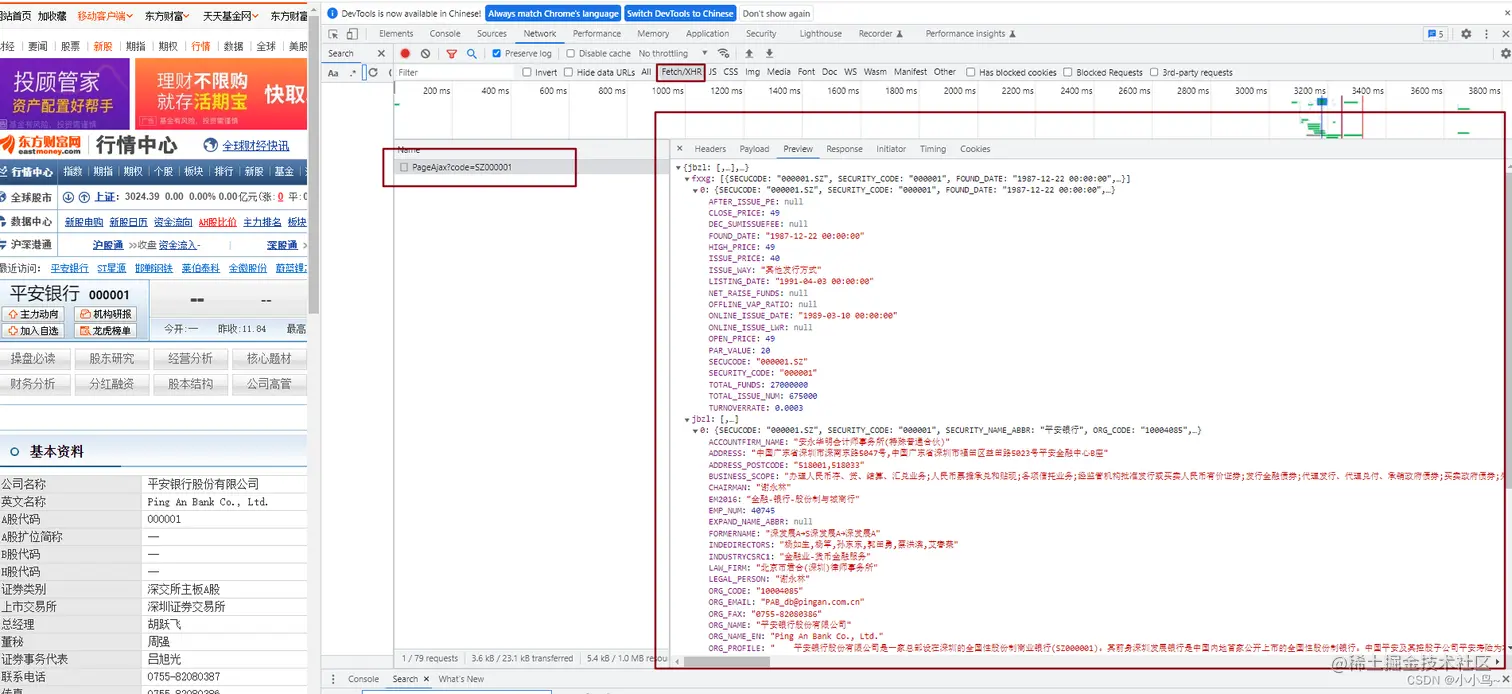Switch to the Elements panel tab
Screen dimensions: 1512x694
(x=396, y=33)
